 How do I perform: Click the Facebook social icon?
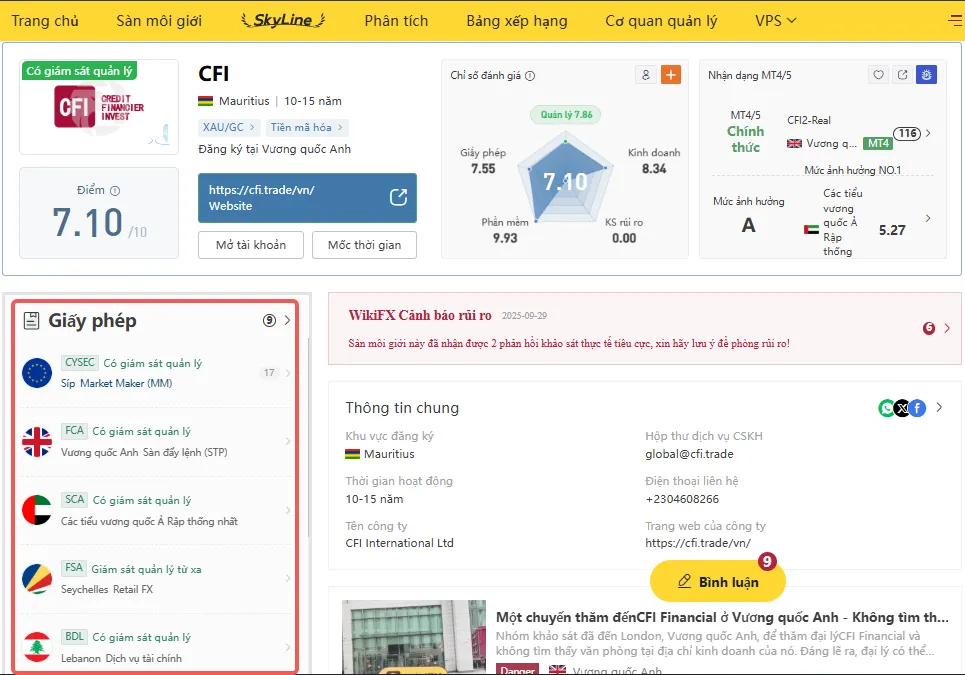click(x=917, y=408)
